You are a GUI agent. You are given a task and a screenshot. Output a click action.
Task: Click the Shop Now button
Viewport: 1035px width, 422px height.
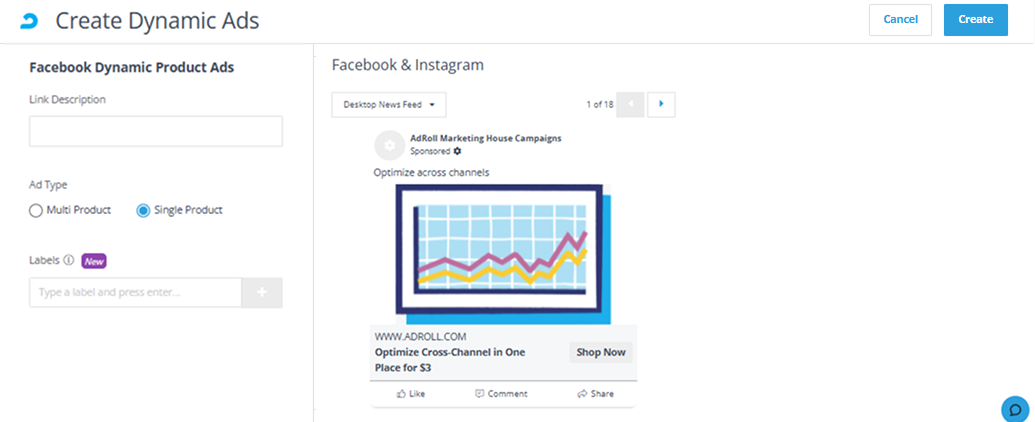(x=601, y=353)
